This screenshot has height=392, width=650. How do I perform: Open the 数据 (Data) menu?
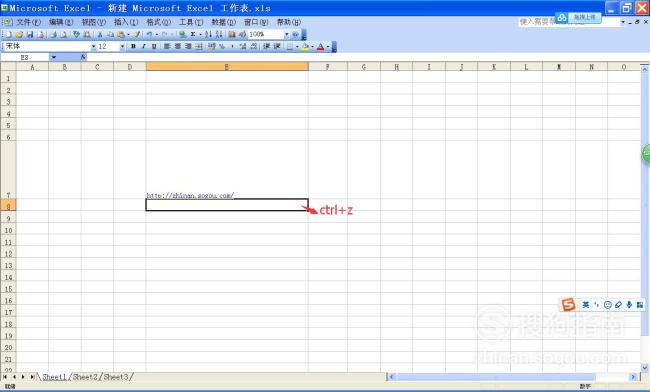pyautogui.click(x=223, y=22)
